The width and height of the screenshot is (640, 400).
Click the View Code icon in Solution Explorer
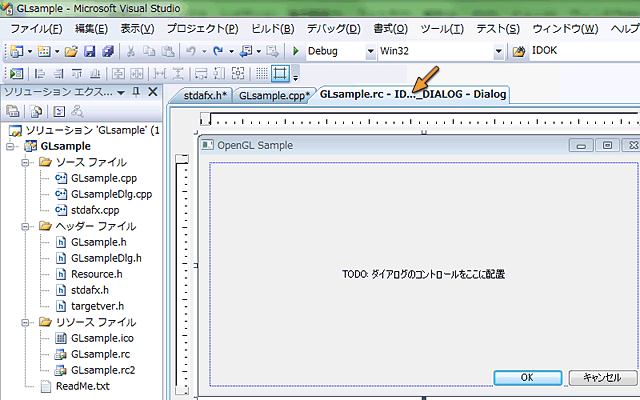tap(59, 111)
